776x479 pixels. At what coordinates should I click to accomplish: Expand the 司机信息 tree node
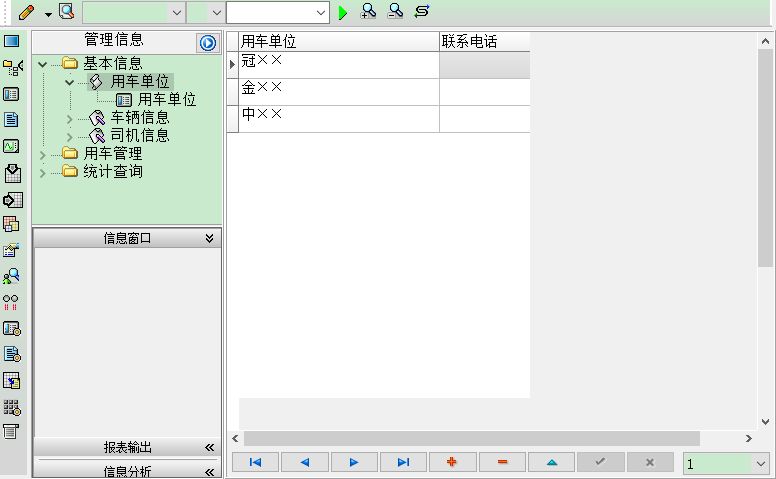click(x=69, y=137)
